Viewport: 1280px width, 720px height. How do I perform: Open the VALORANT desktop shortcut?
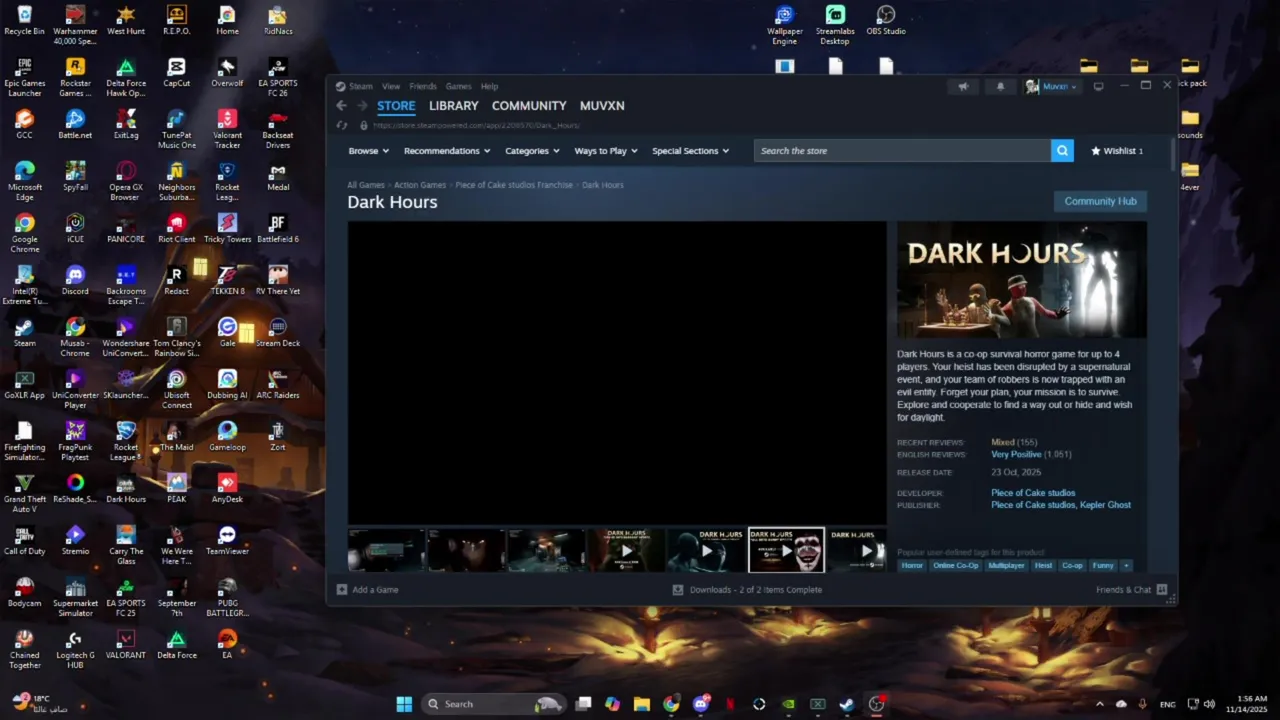click(x=125, y=643)
